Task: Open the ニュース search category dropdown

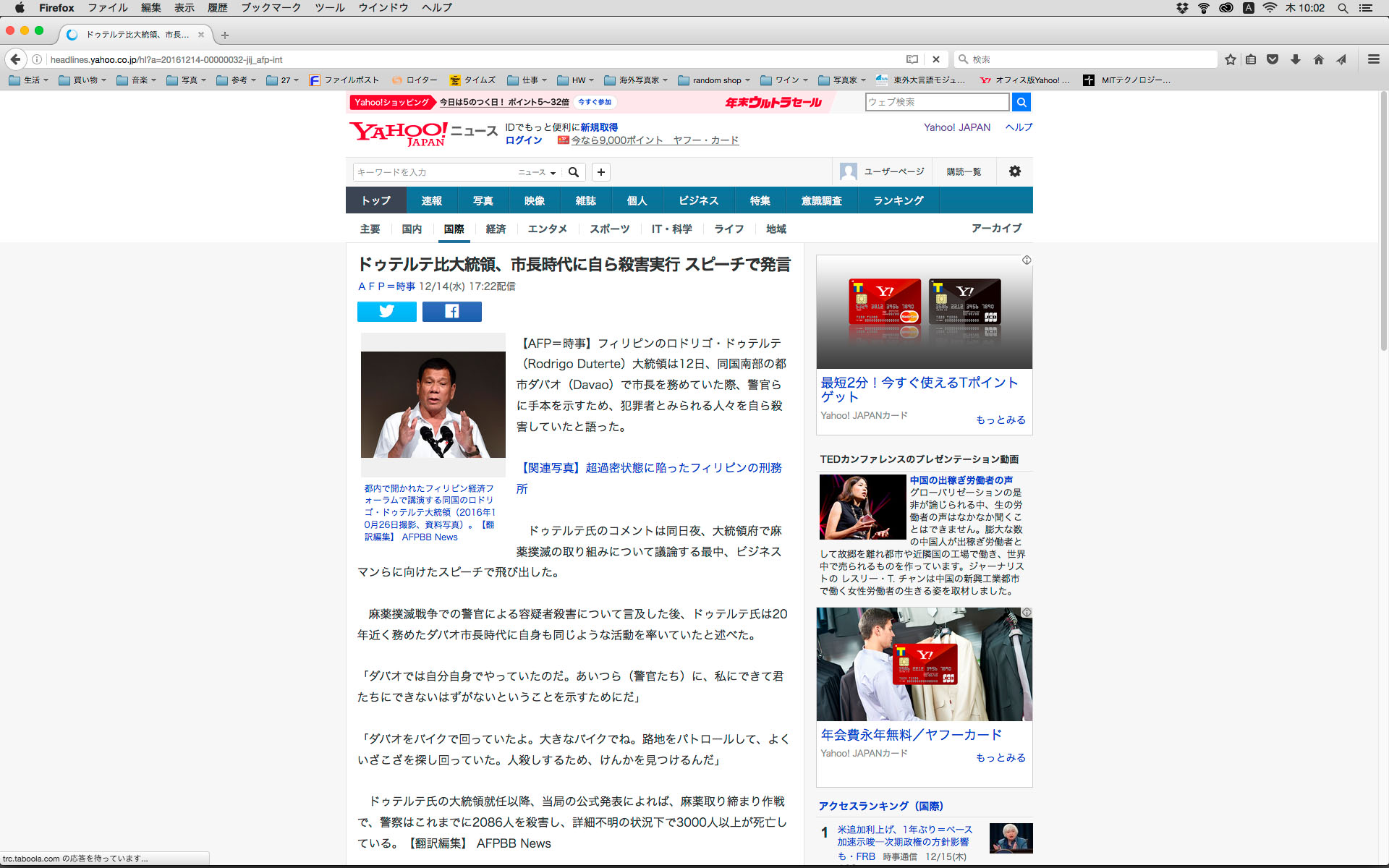Action: (536, 172)
